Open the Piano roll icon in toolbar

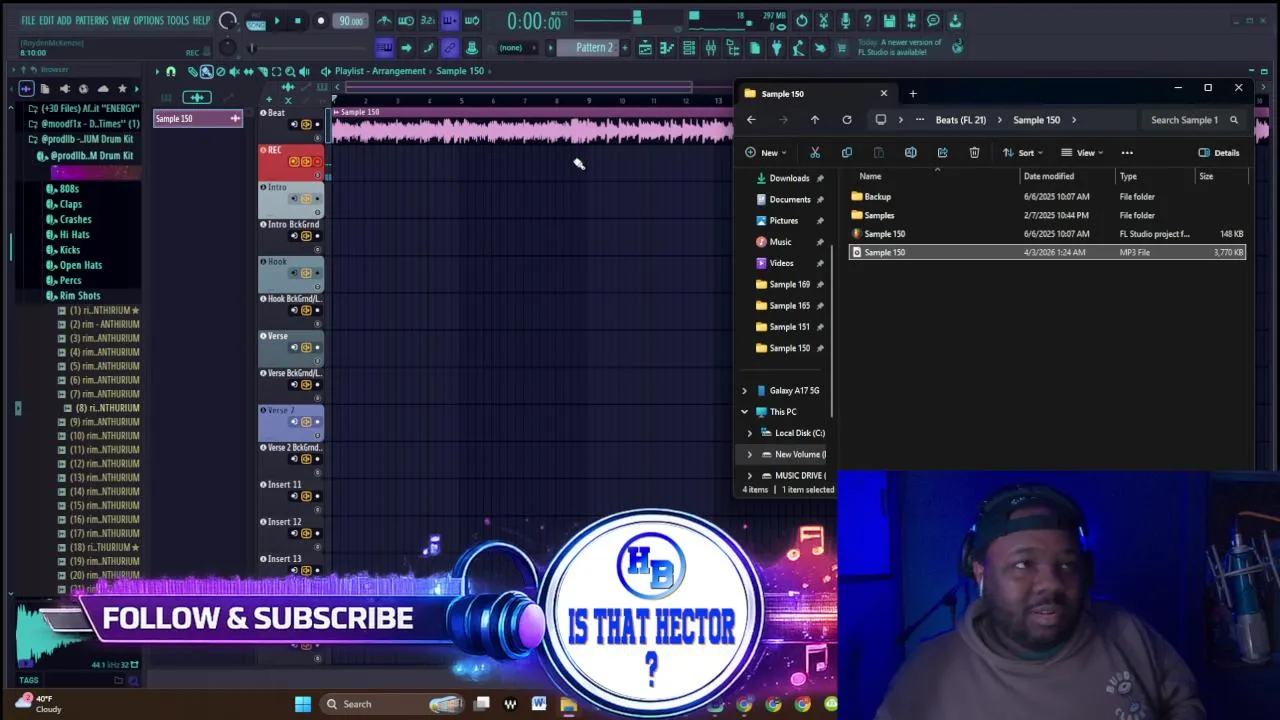tap(666, 48)
